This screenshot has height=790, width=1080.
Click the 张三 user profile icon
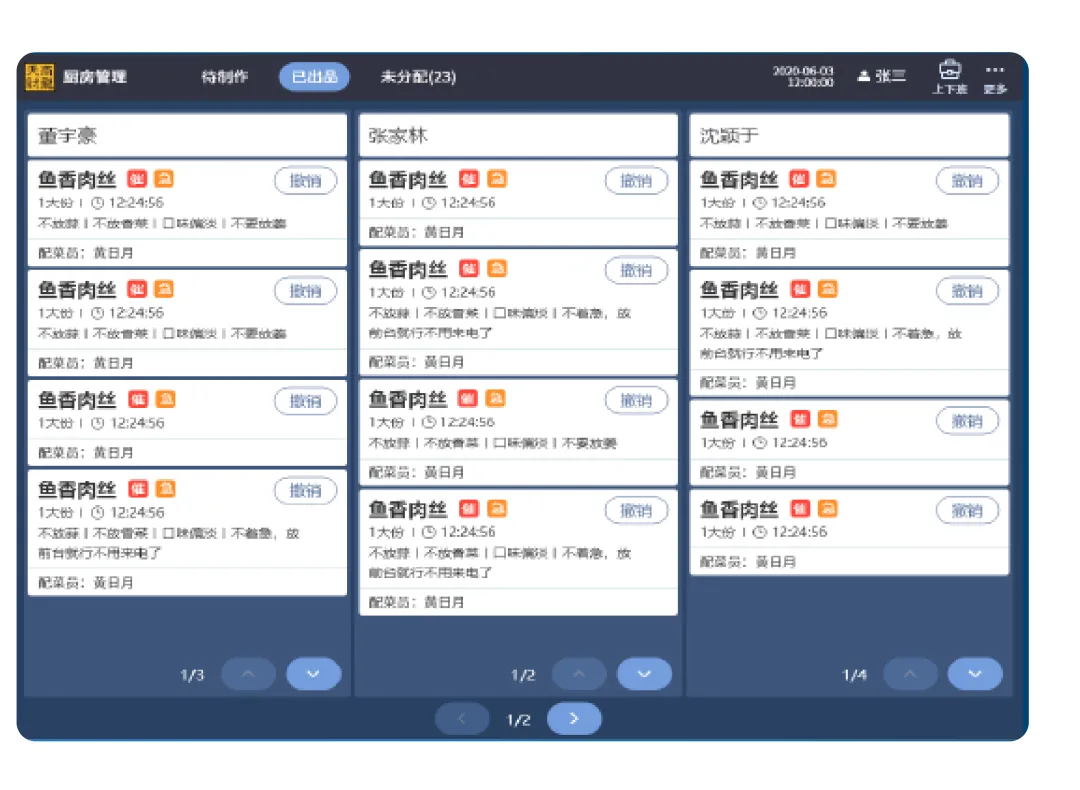pos(864,77)
